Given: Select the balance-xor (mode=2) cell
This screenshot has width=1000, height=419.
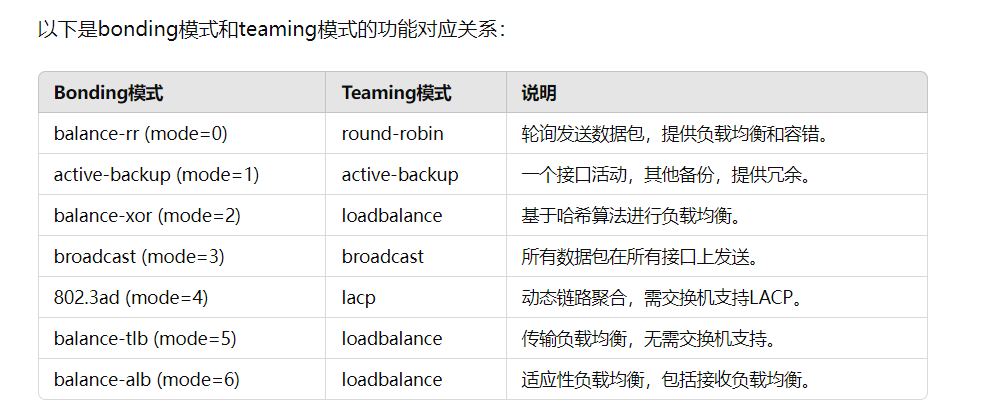Looking at the screenshot, I should pyautogui.click(x=182, y=216).
